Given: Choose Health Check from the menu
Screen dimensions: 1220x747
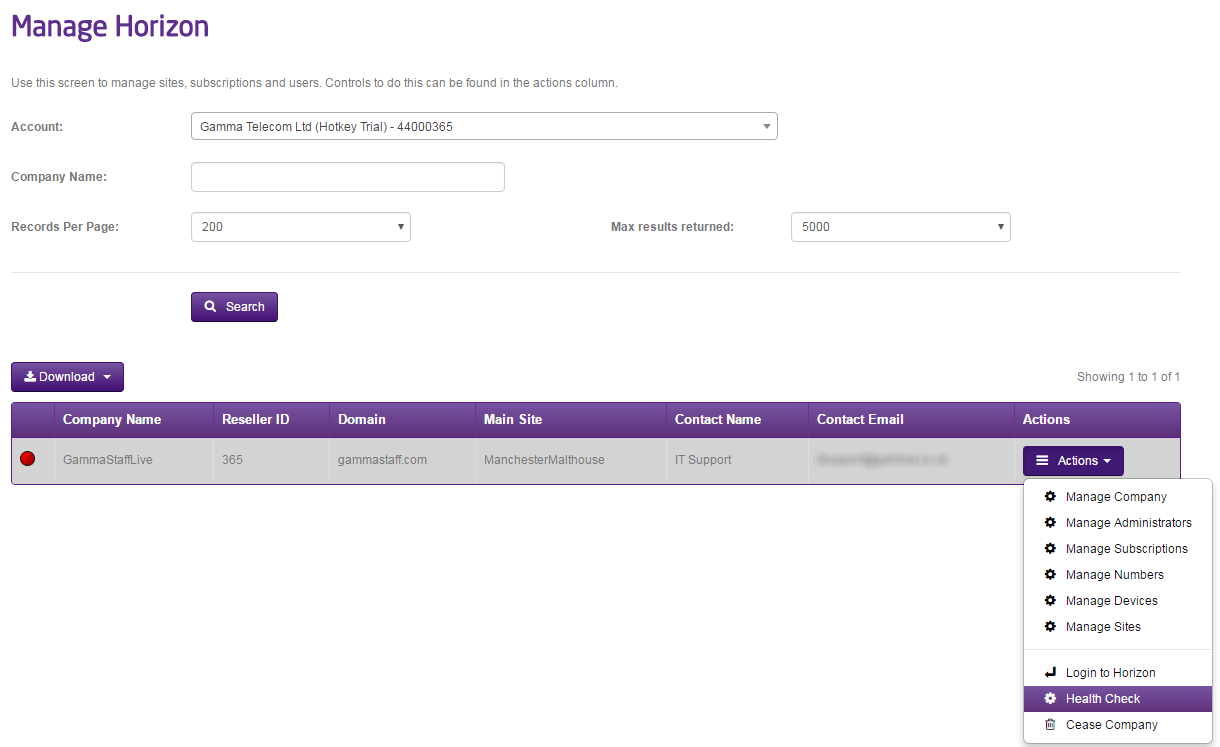Looking at the screenshot, I should (x=1118, y=698).
